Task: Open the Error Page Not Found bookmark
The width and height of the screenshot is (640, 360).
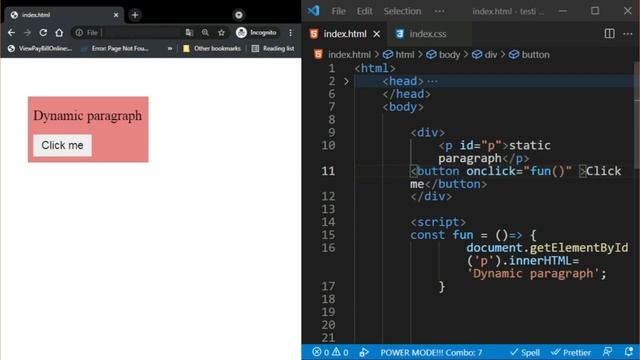Action: (x=115, y=49)
